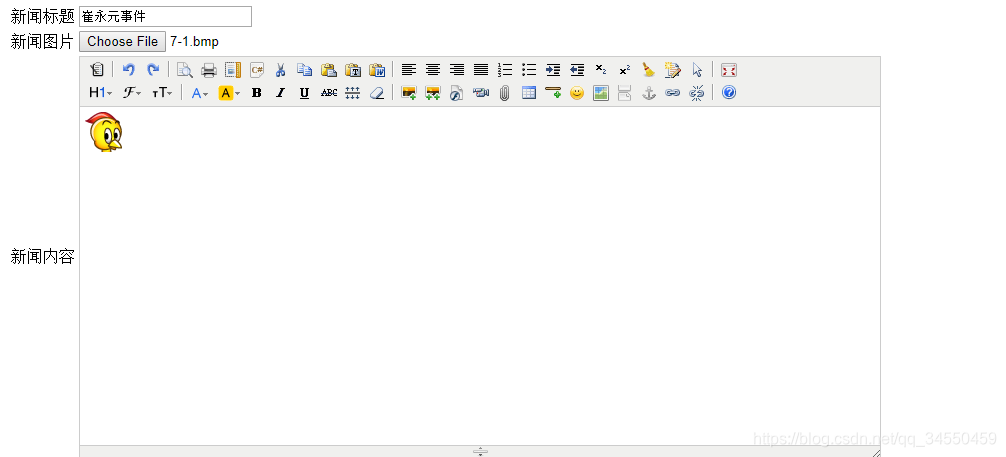Paste from Word
Screen dimensions: 1006x457
[377, 70]
